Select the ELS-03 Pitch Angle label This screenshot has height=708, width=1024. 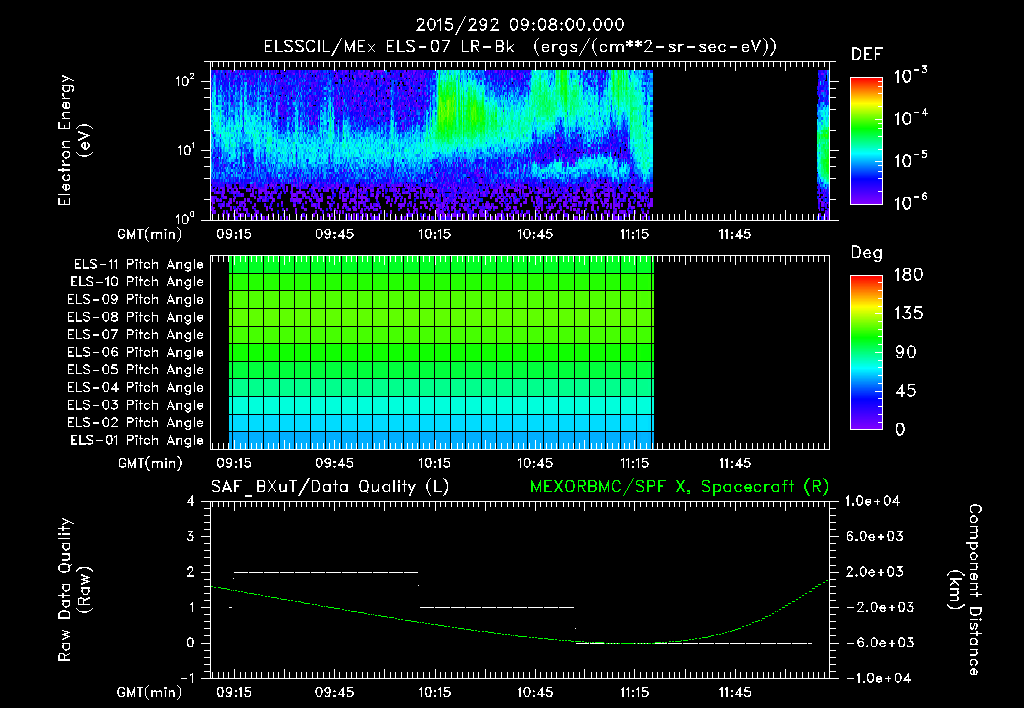tap(135, 406)
